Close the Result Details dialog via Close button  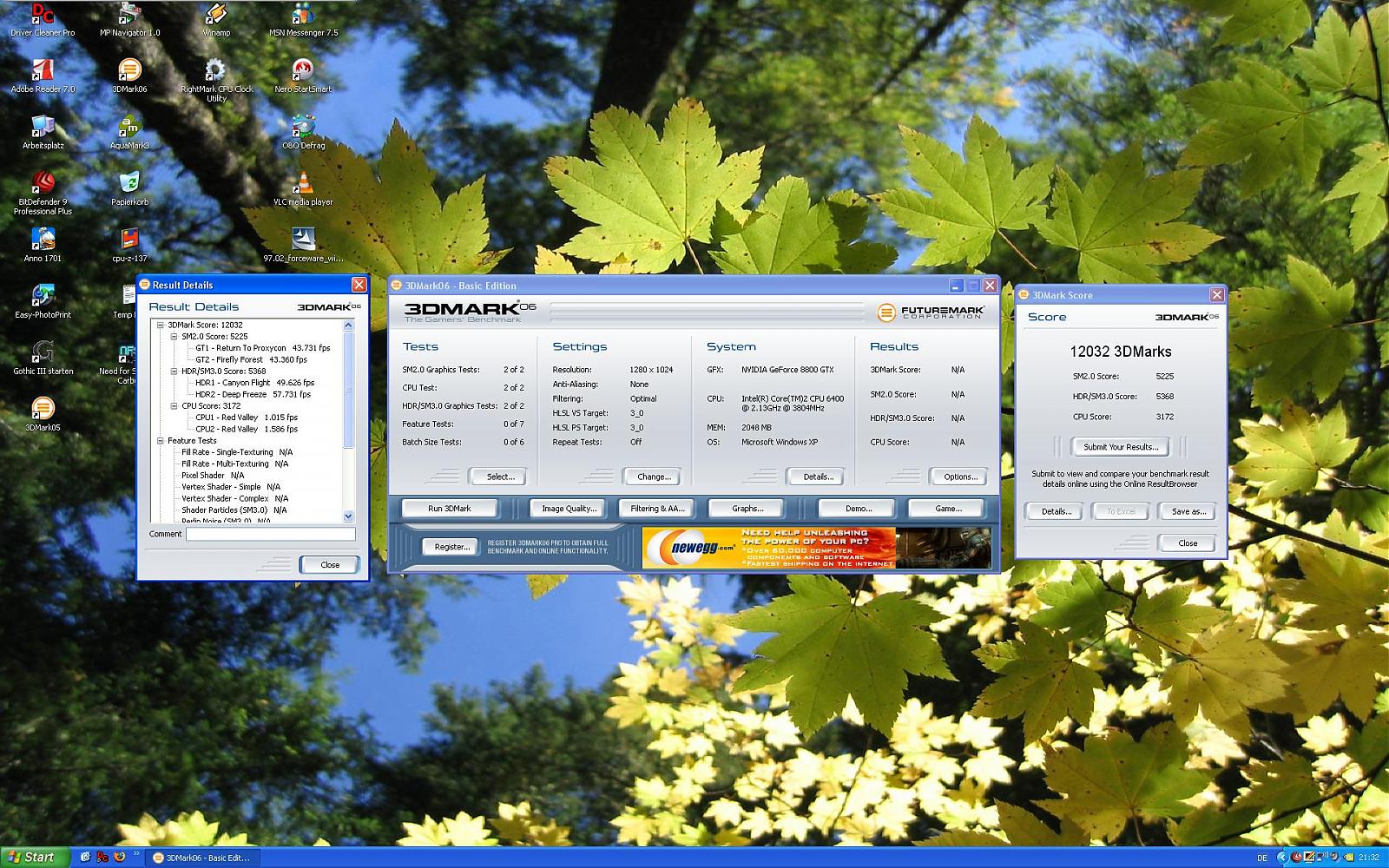[x=329, y=564]
